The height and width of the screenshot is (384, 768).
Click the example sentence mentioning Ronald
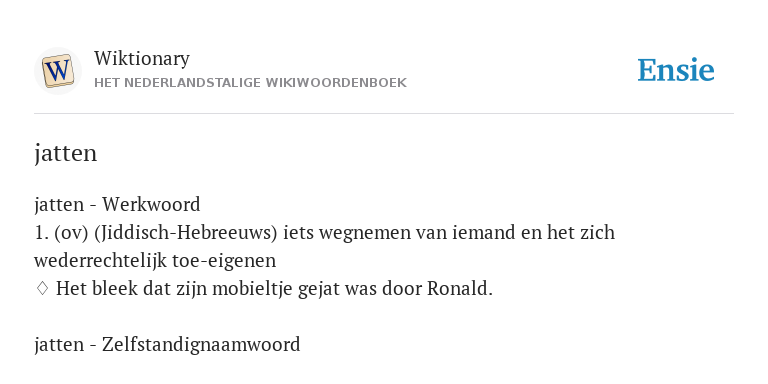point(274,288)
